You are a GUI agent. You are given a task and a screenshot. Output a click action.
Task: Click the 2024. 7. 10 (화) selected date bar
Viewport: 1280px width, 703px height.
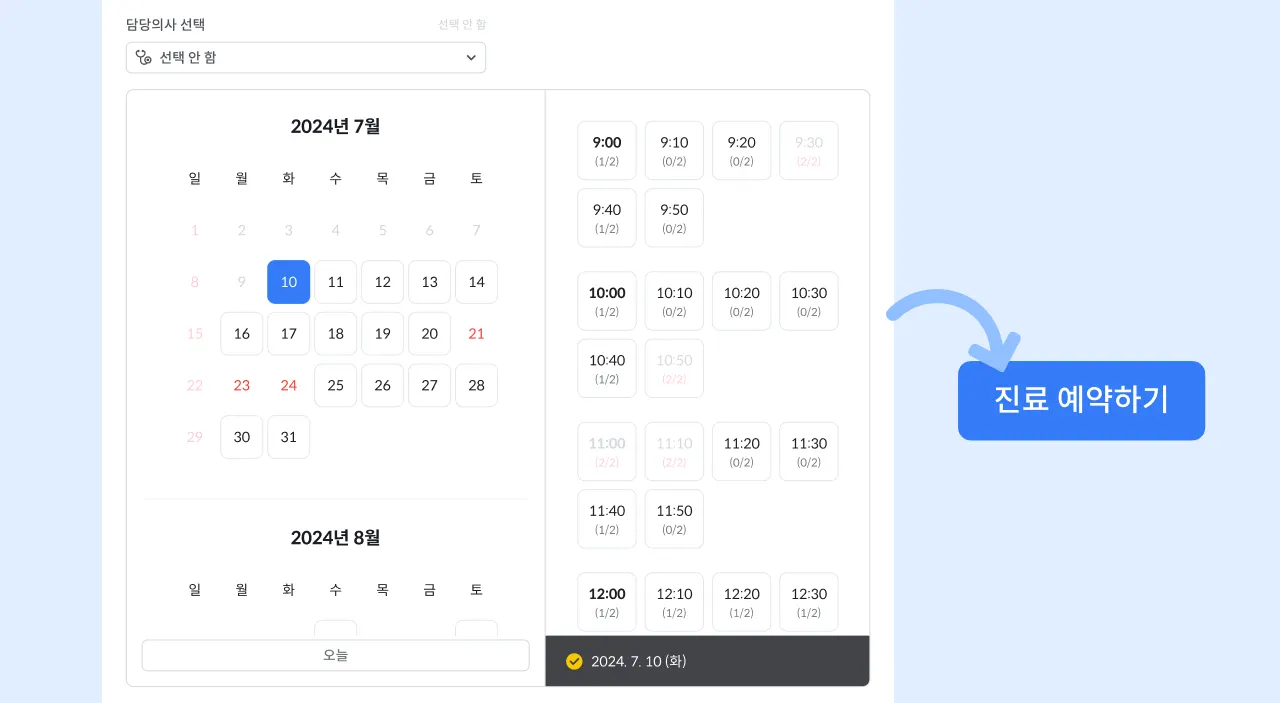pyautogui.click(x=708, y=661)
